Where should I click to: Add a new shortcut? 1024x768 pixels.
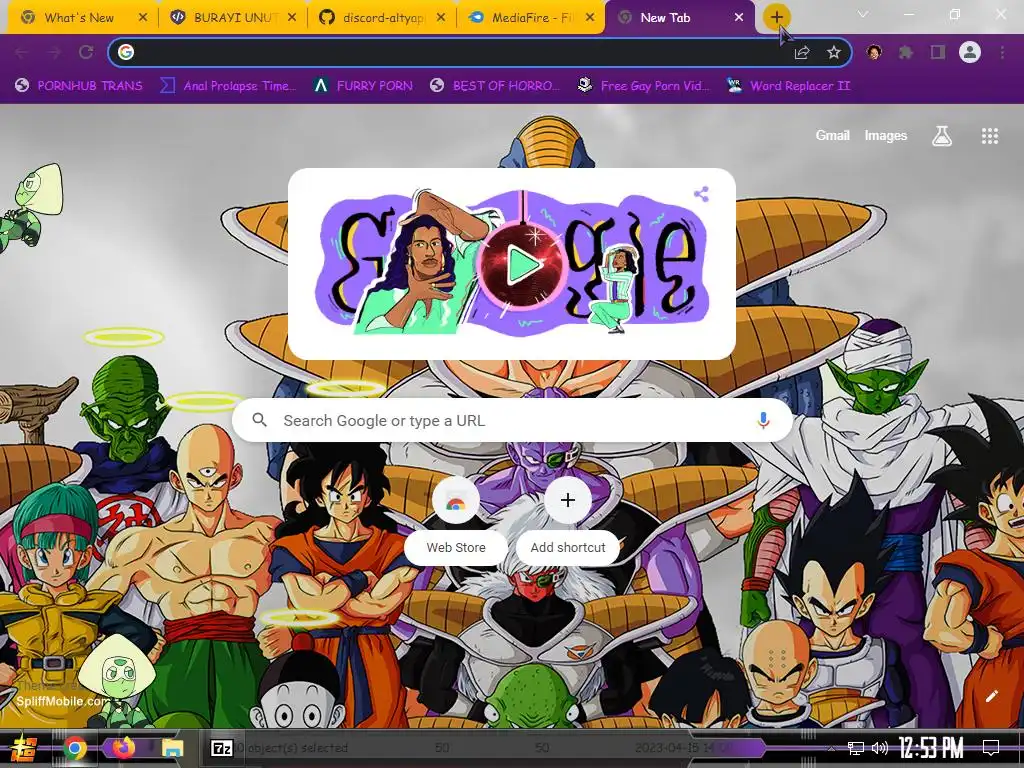click(568, 520)
